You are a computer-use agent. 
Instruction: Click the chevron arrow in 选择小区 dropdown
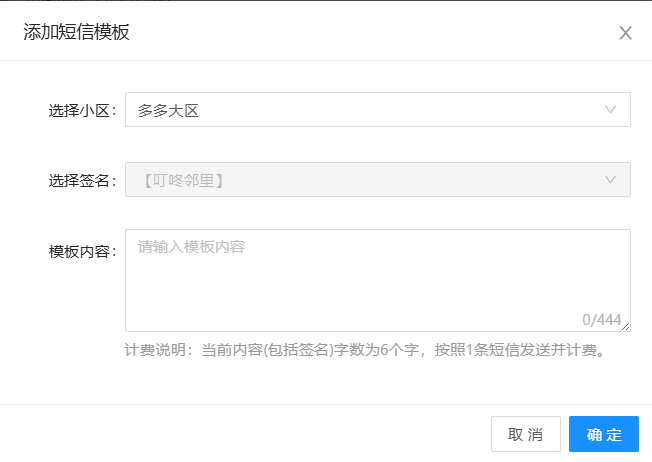[610, 110]
